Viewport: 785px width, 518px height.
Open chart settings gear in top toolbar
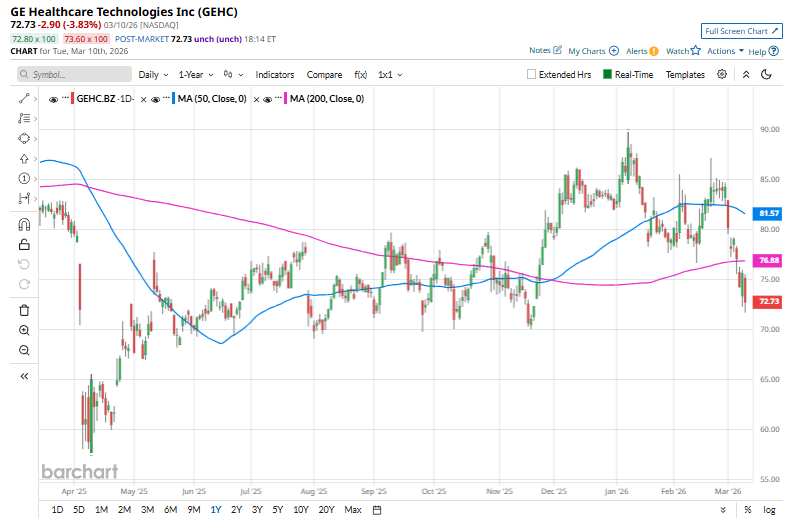tap(722, 74)
